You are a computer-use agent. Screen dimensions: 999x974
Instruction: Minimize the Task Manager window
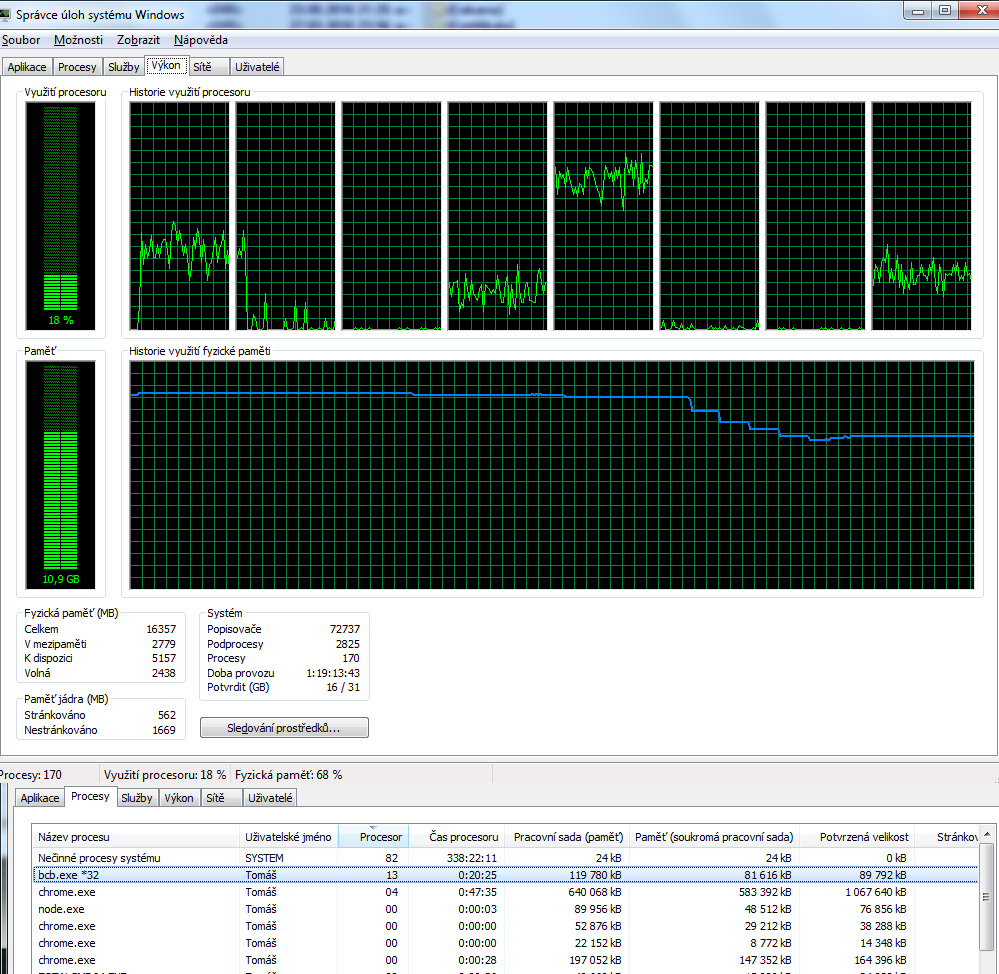(916, 11)
